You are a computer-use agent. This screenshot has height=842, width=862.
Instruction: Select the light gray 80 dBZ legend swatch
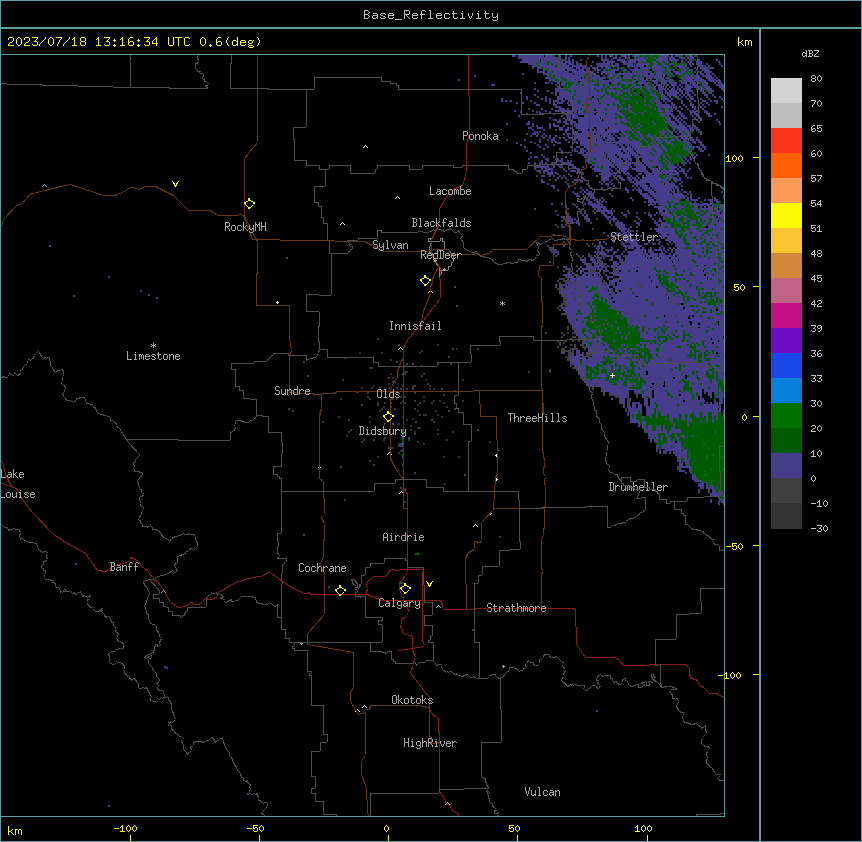(x=786, y=91)
